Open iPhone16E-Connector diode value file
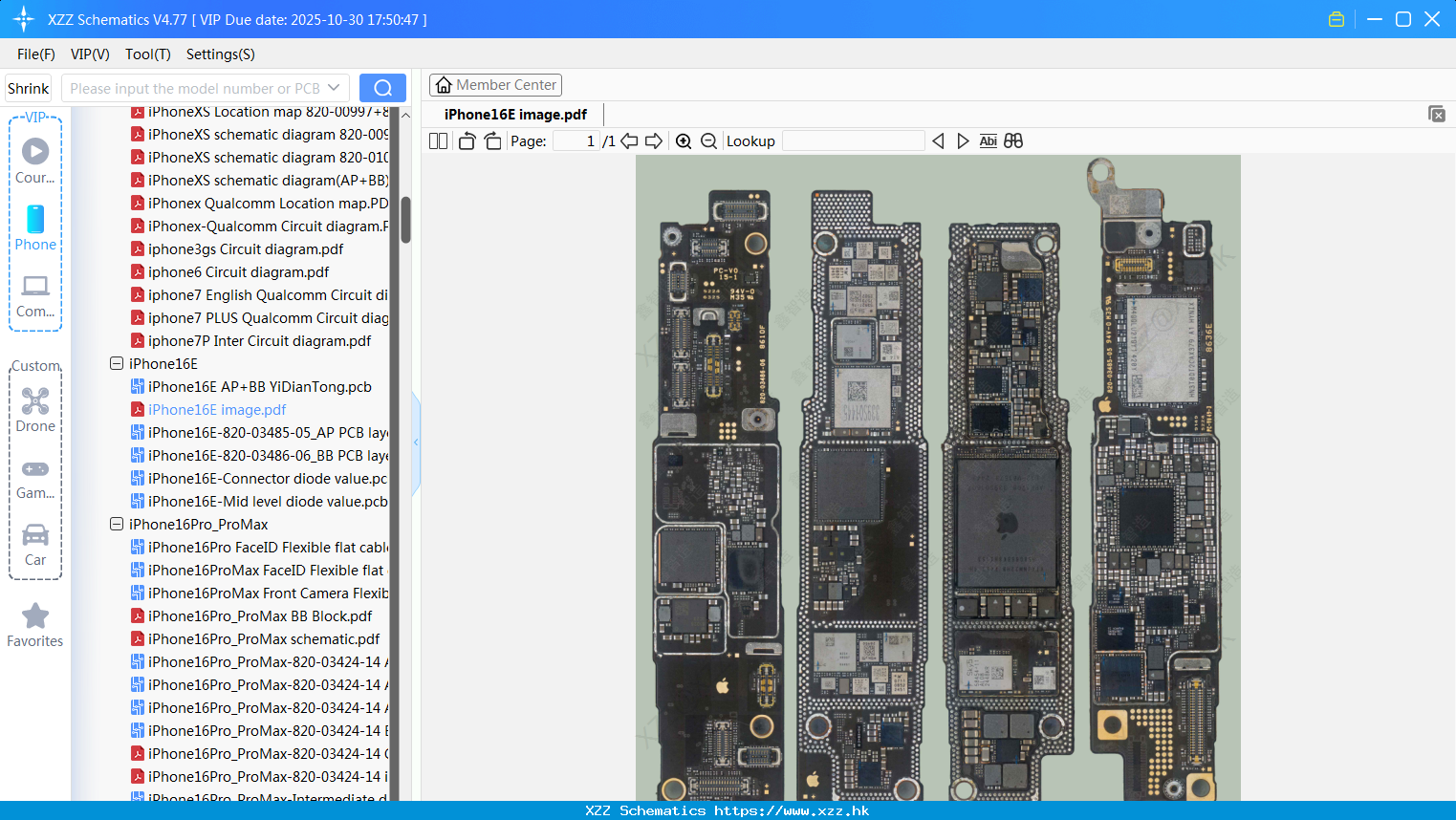Image resolution: width=1456 pixels, height=820 pixels. pyautogui.click(x=259, y=479)
